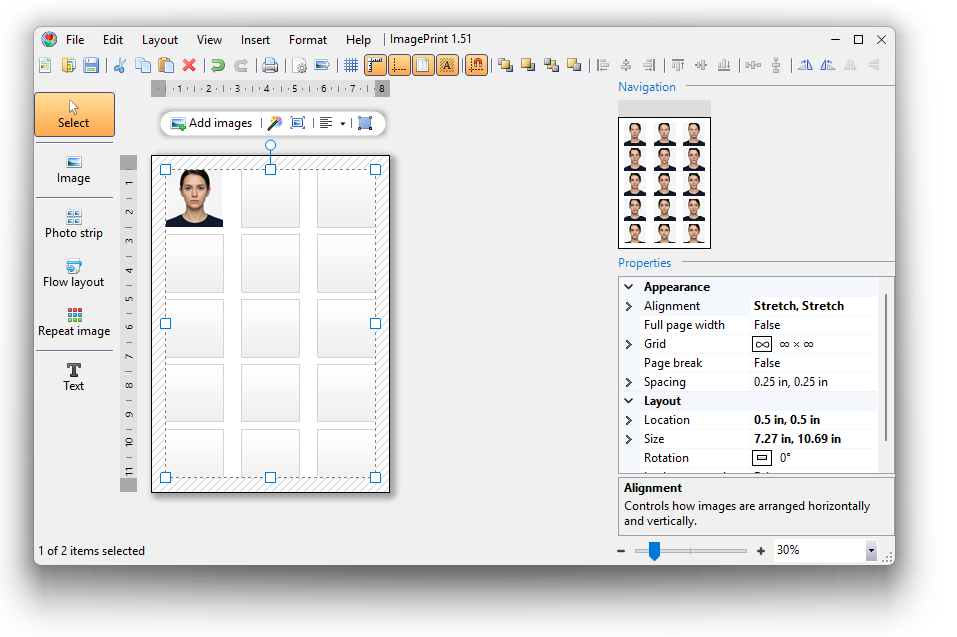
Task: Click the Cut scissors icon
Action: (120, 66)
